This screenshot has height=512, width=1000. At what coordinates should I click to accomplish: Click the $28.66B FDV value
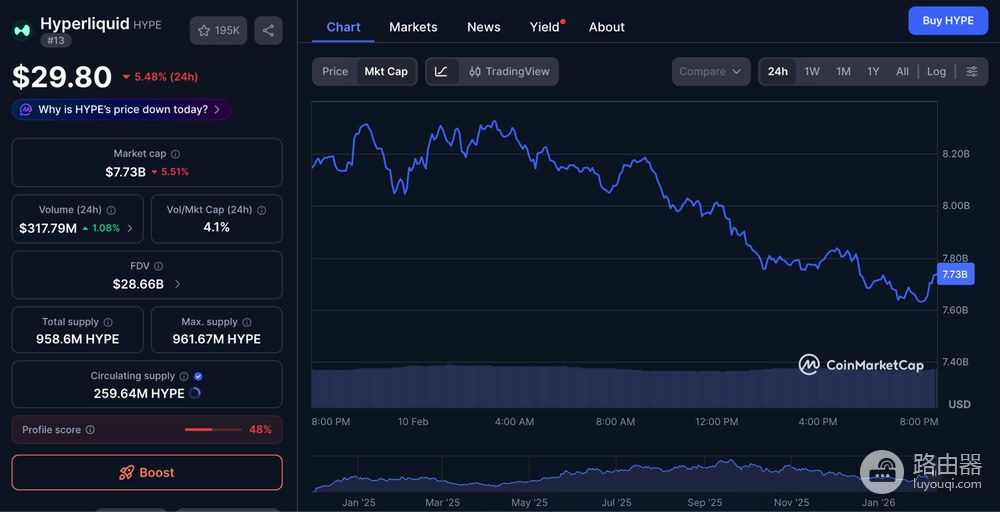click(138, 284)
